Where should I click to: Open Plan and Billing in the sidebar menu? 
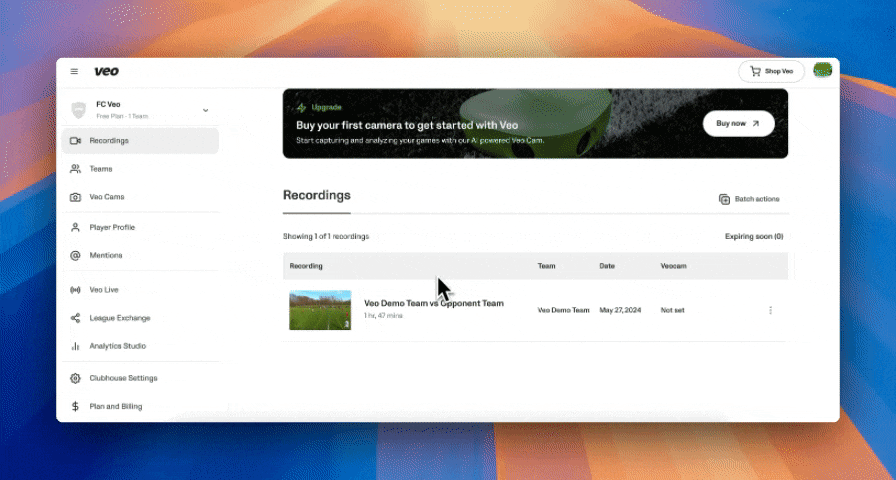140,406
